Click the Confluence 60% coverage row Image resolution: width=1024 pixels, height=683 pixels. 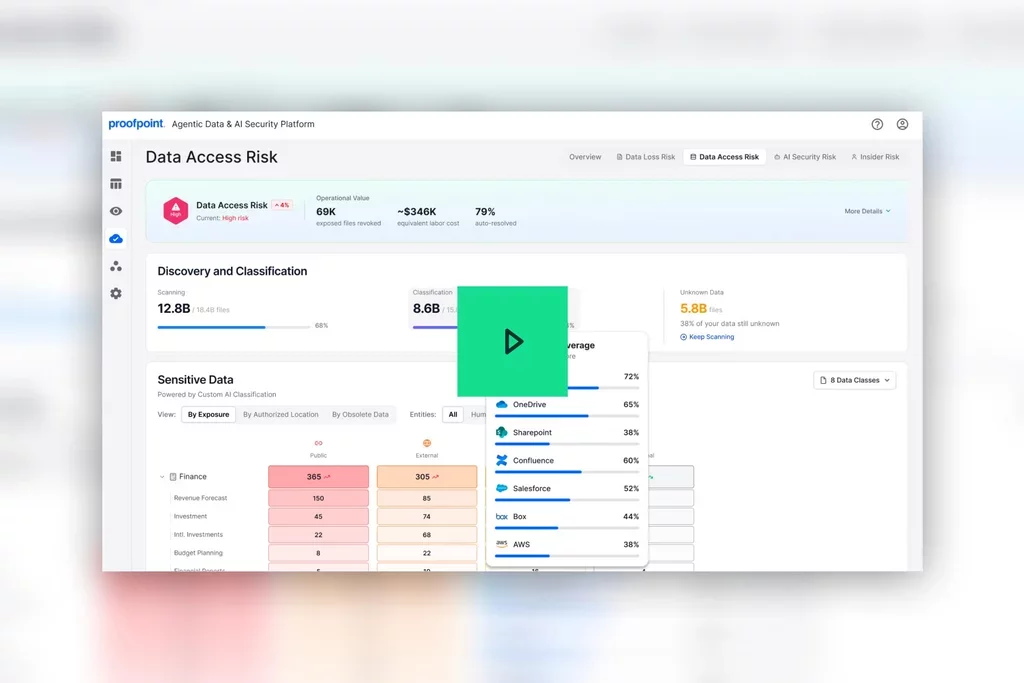[567, 464]
